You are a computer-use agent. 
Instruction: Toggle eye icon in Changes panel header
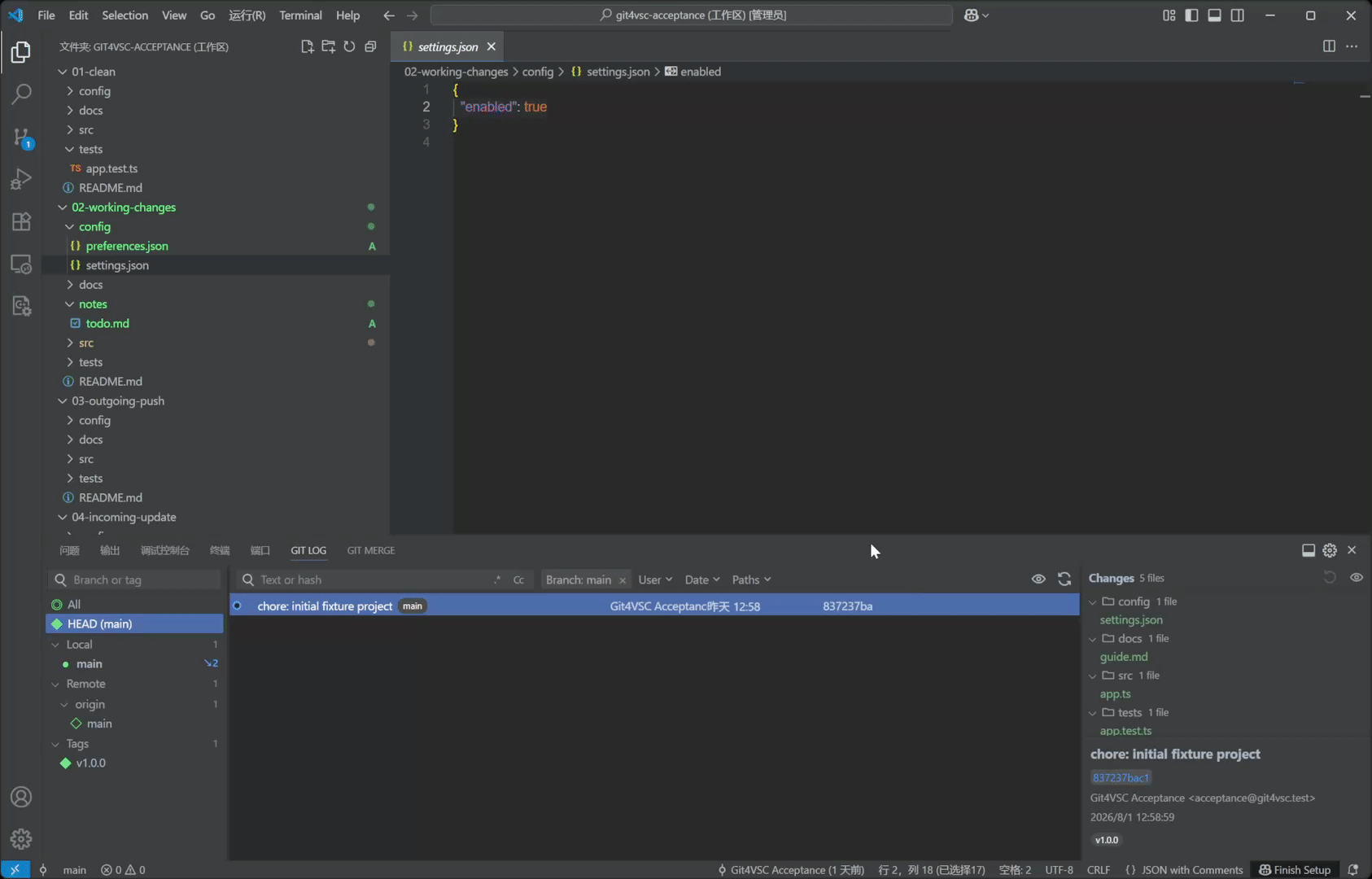pyautogui.click(x=1356, y=577)
